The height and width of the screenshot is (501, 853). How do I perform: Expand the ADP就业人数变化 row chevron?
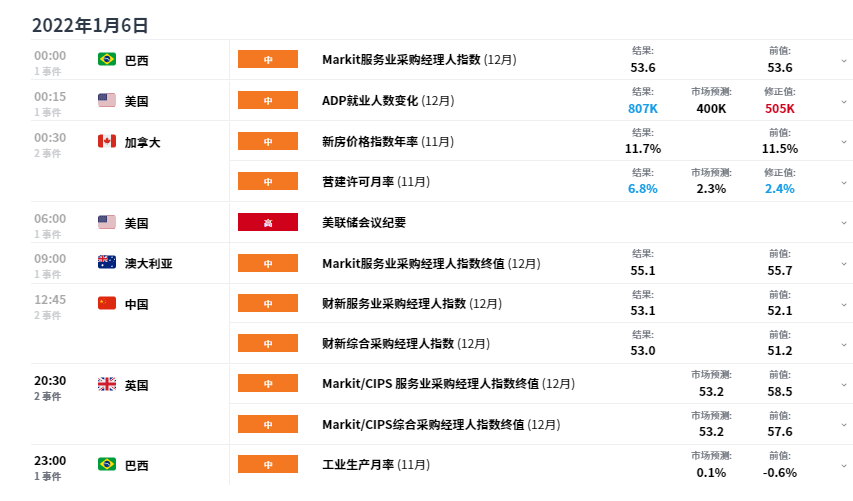coord(844,102)
